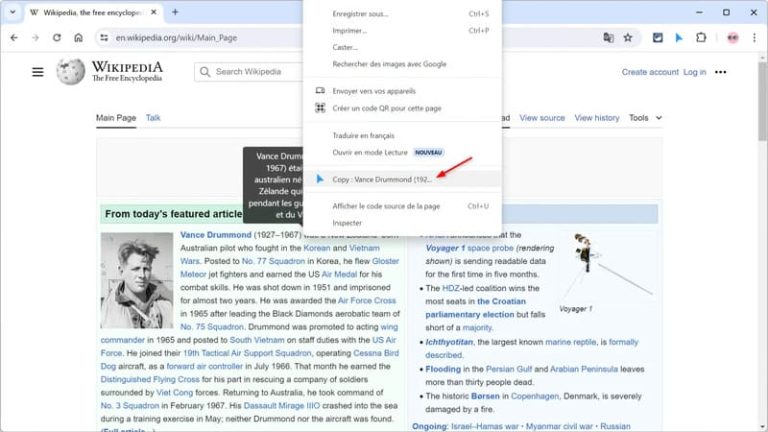This screenshot has width=768, height=432.
Task: Open Wikipedia's three-dot personal tools menu
Action: (x=720, y=72)
